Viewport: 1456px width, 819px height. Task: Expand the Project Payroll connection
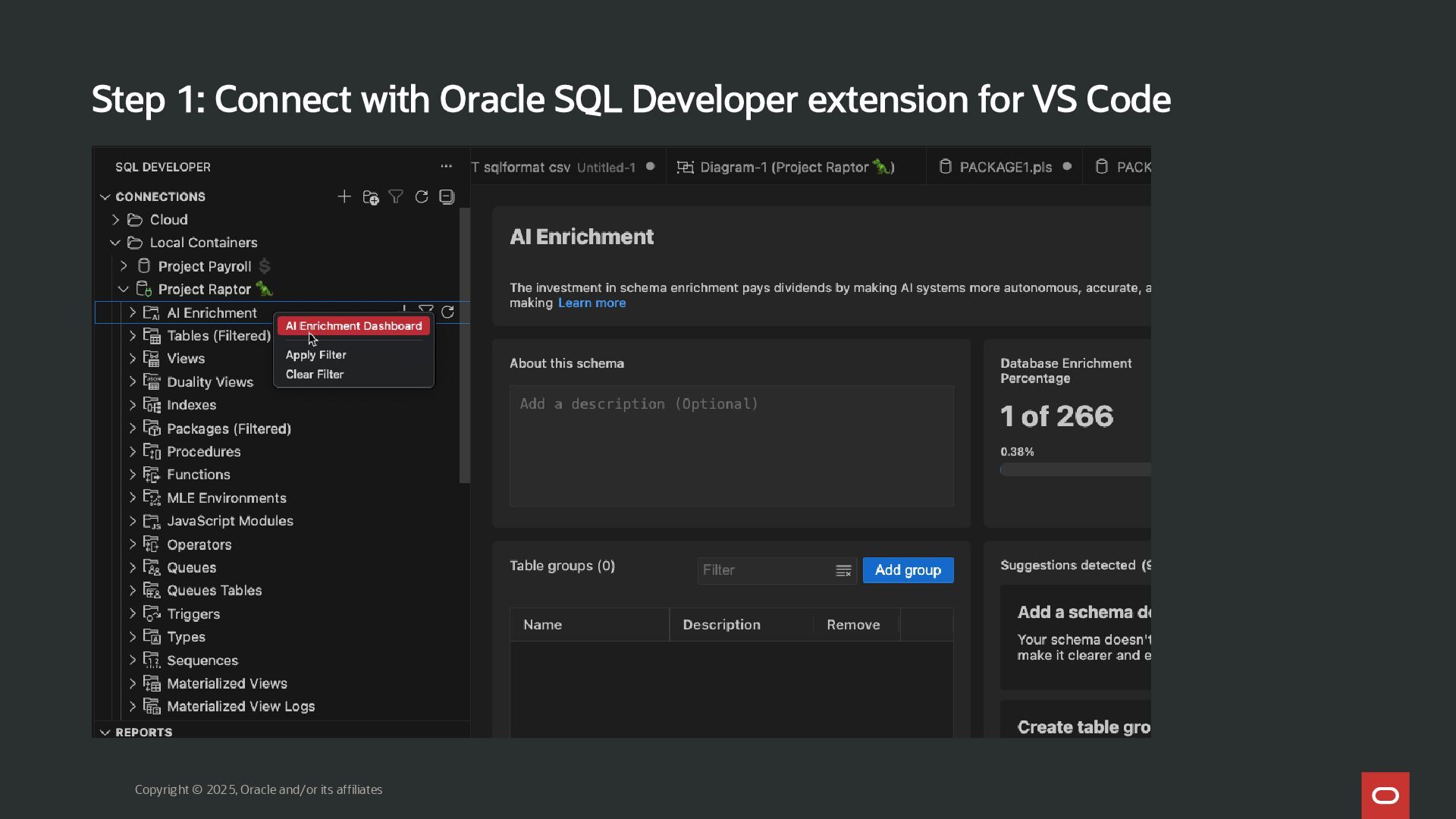tap(124, 266)
